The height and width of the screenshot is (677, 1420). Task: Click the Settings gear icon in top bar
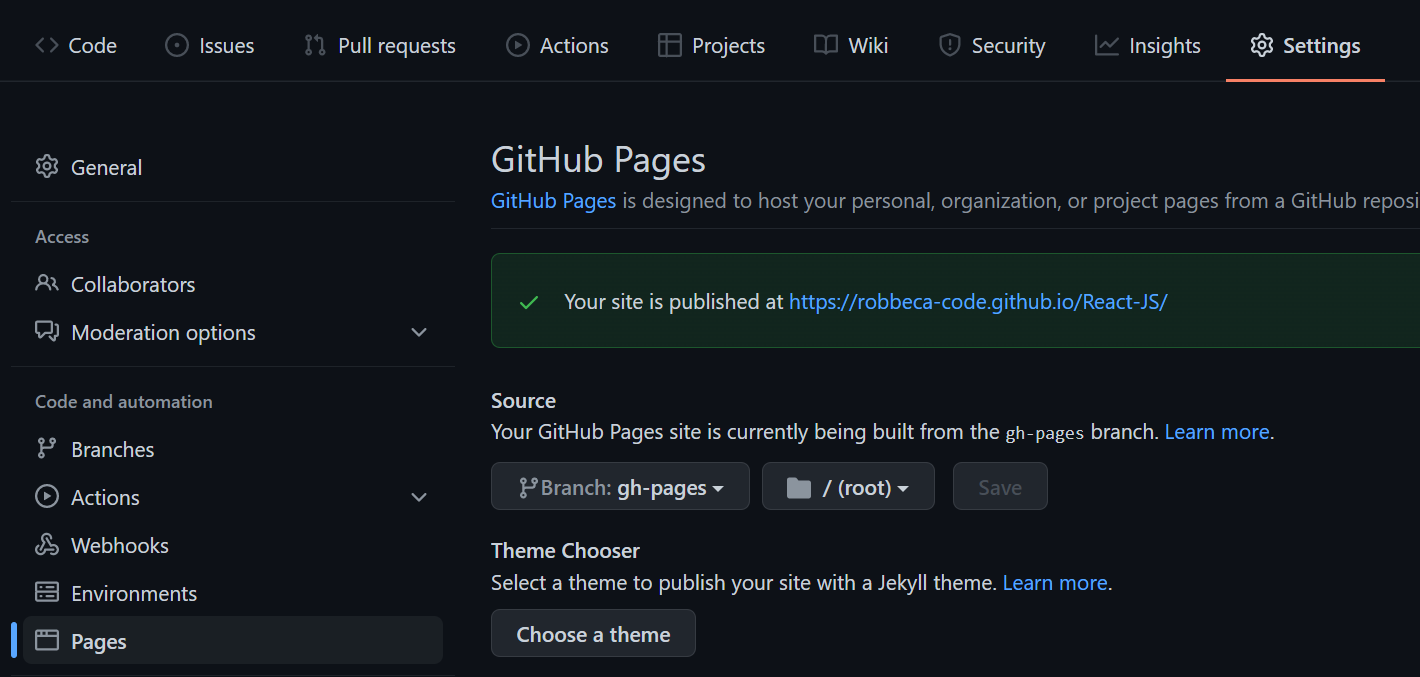pyautogui.click(x=1262, y=45)
